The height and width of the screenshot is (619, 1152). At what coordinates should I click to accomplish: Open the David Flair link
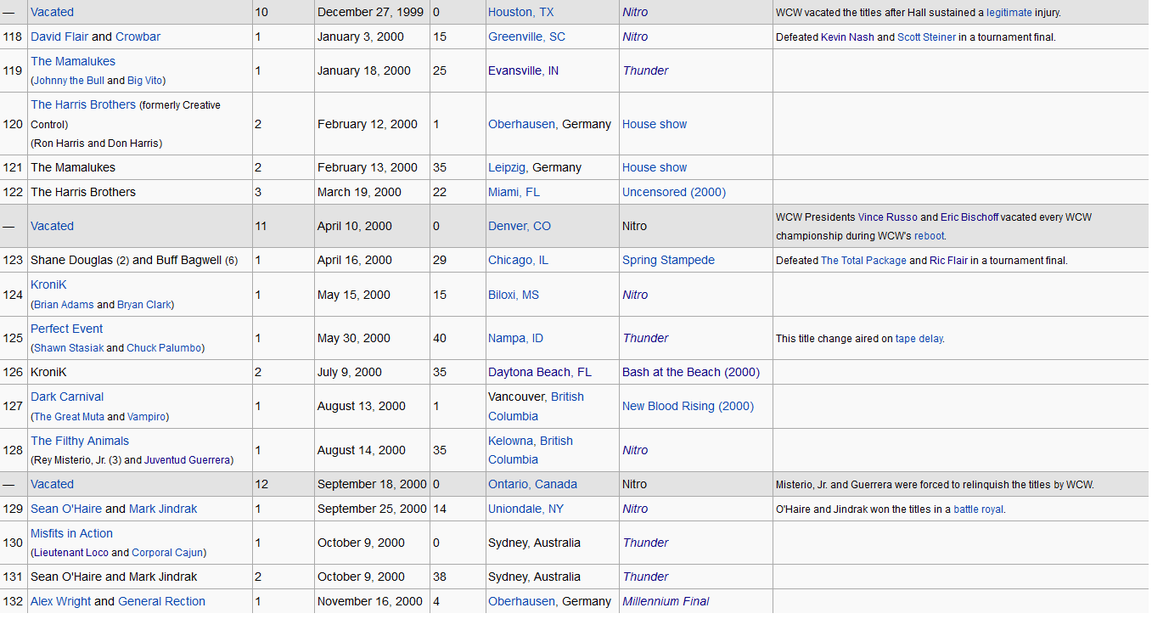pos(60,37)
